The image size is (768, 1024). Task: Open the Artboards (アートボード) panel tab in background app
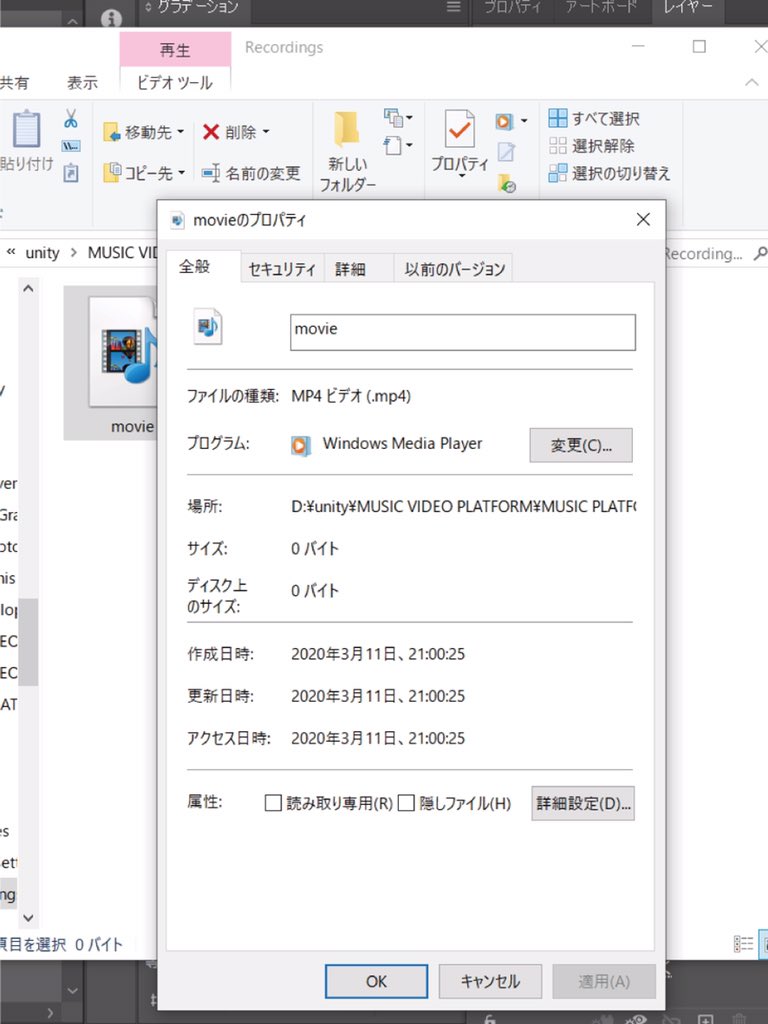click(601, 8)
